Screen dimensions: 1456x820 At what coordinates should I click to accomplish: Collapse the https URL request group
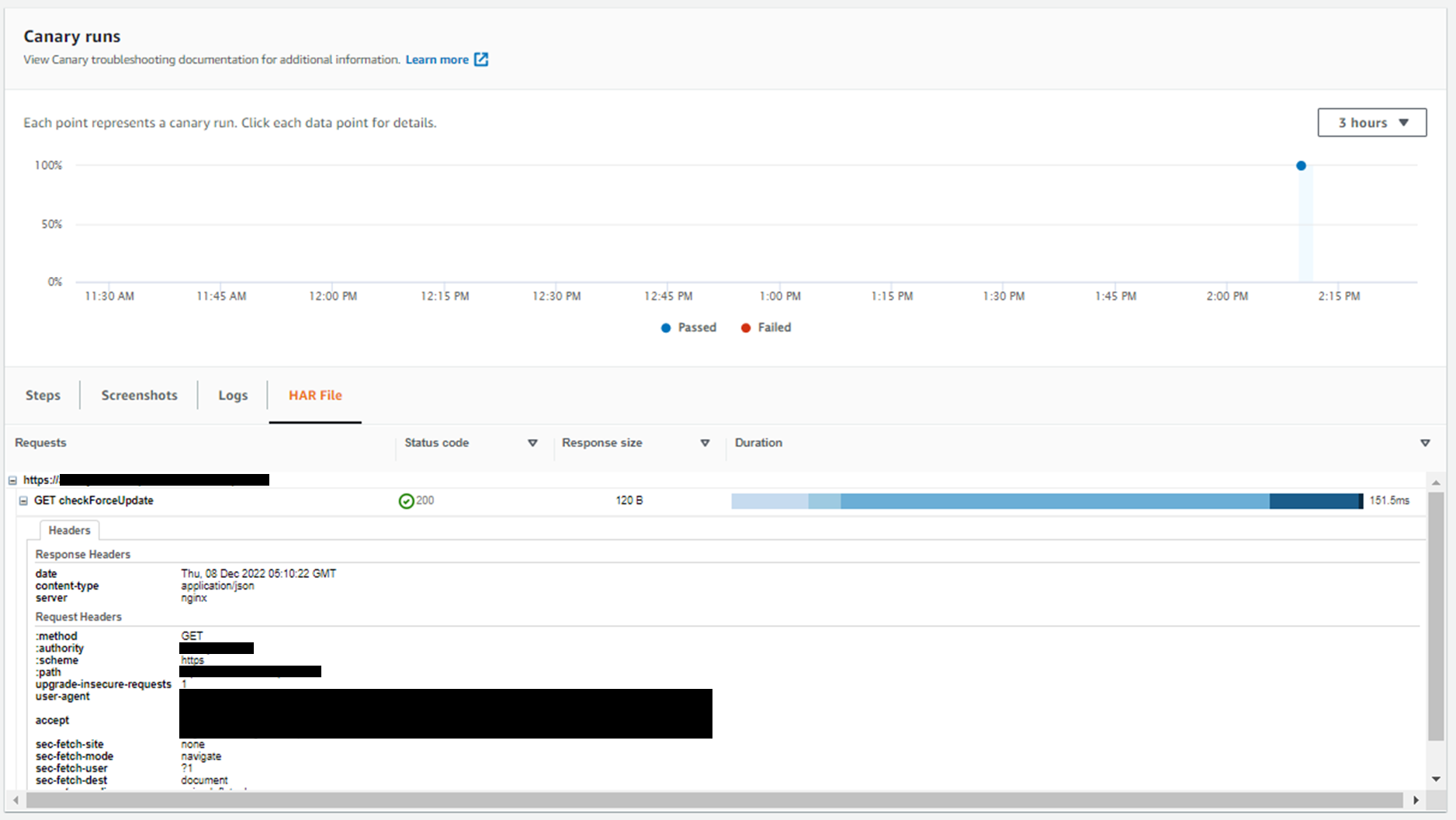click(x=12, y=480)
